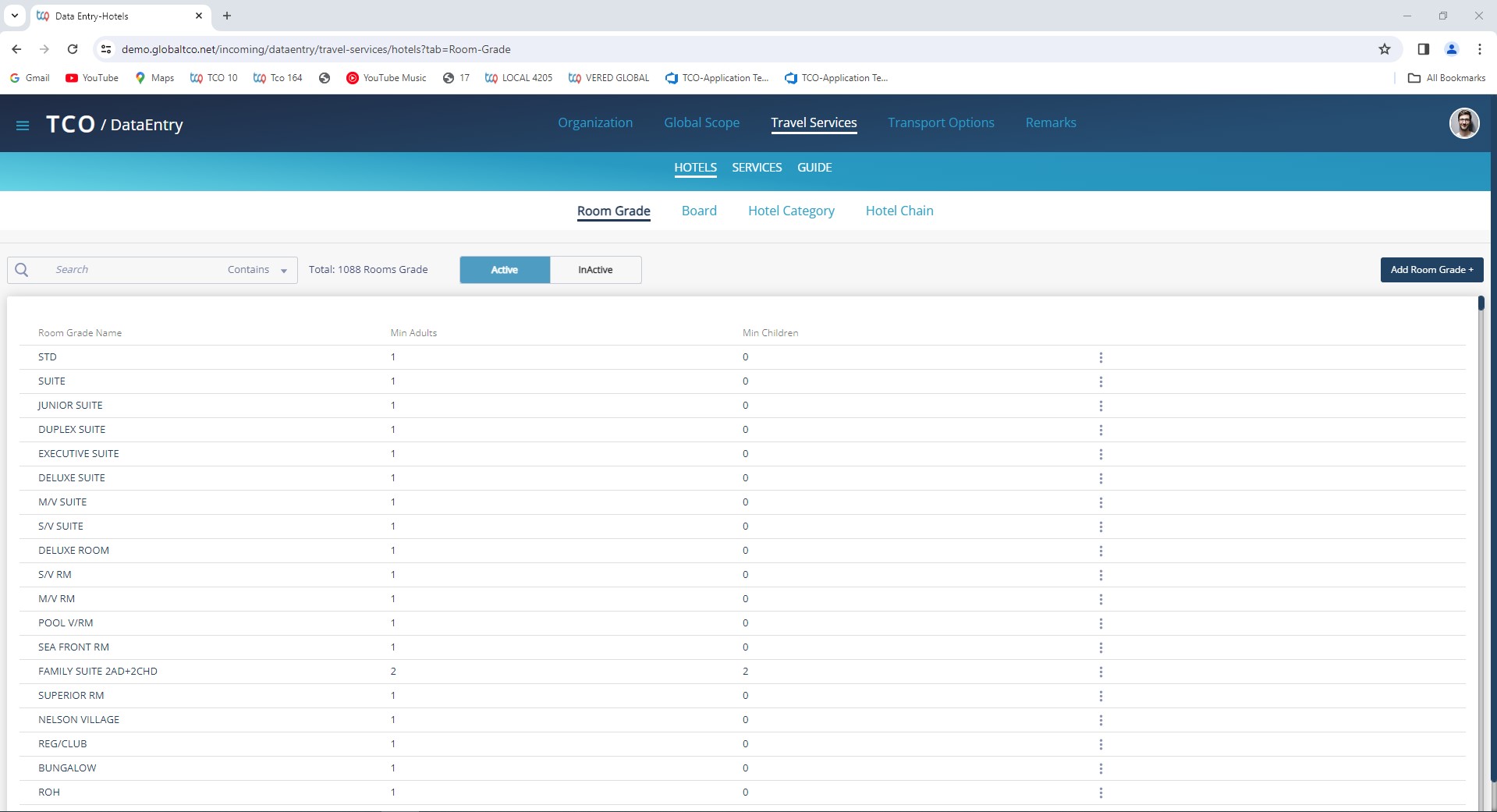This screenshot has height=812, width=1497.
Task: Click the Min Adults column header
Action: point(413,333)
